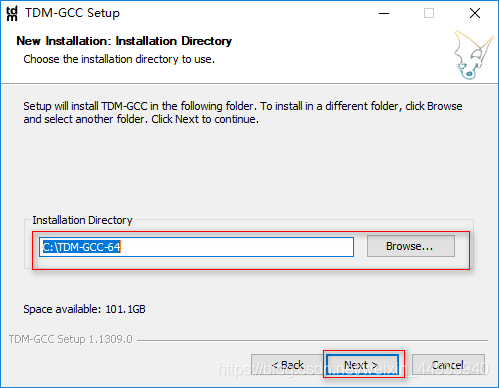Open the Browse folder dialog
499x388 pixels.
click(x=411, y=246)
